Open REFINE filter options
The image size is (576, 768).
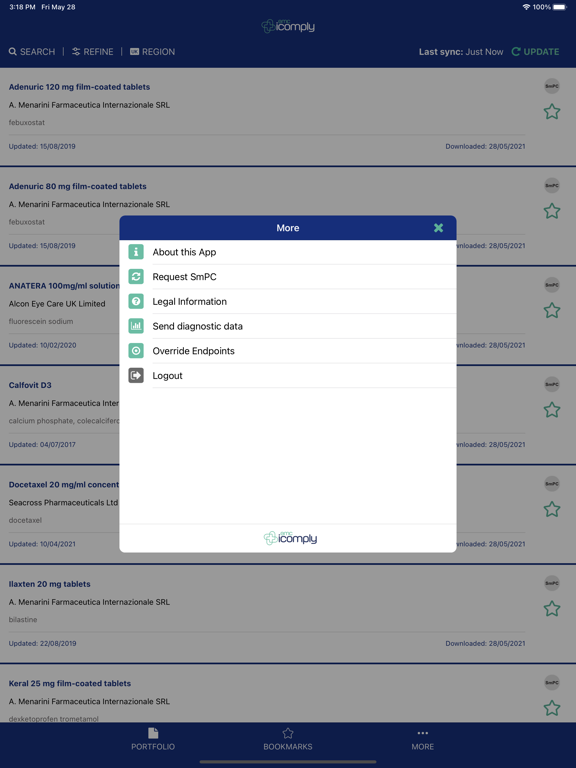93,52
